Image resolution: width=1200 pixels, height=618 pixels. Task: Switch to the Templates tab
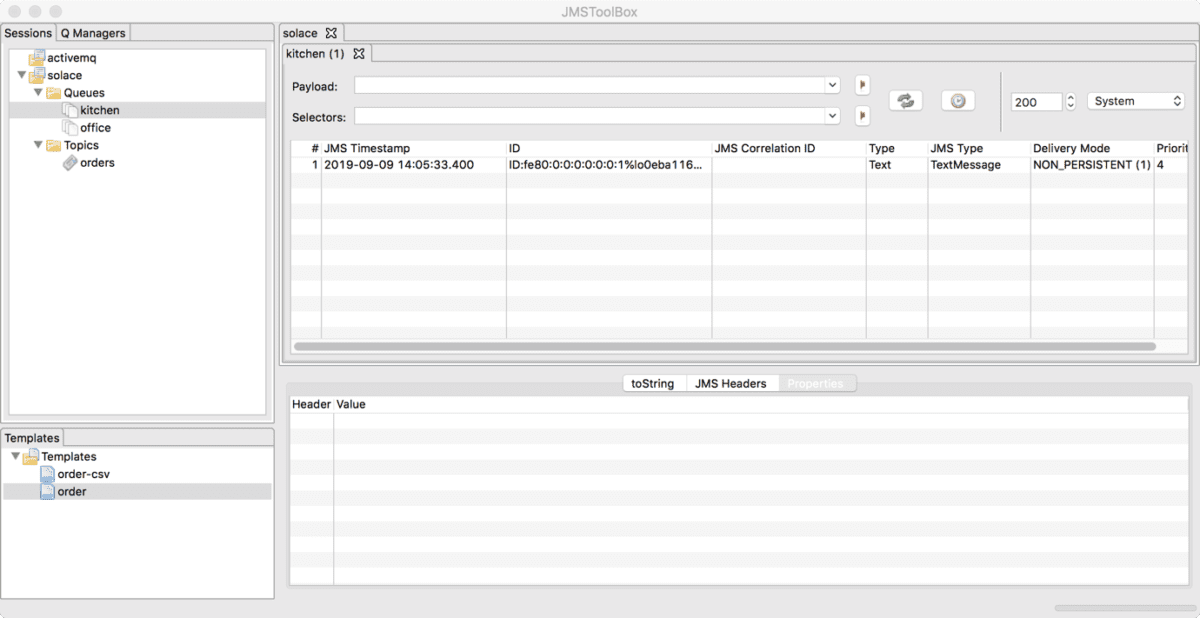coord(32,437)
